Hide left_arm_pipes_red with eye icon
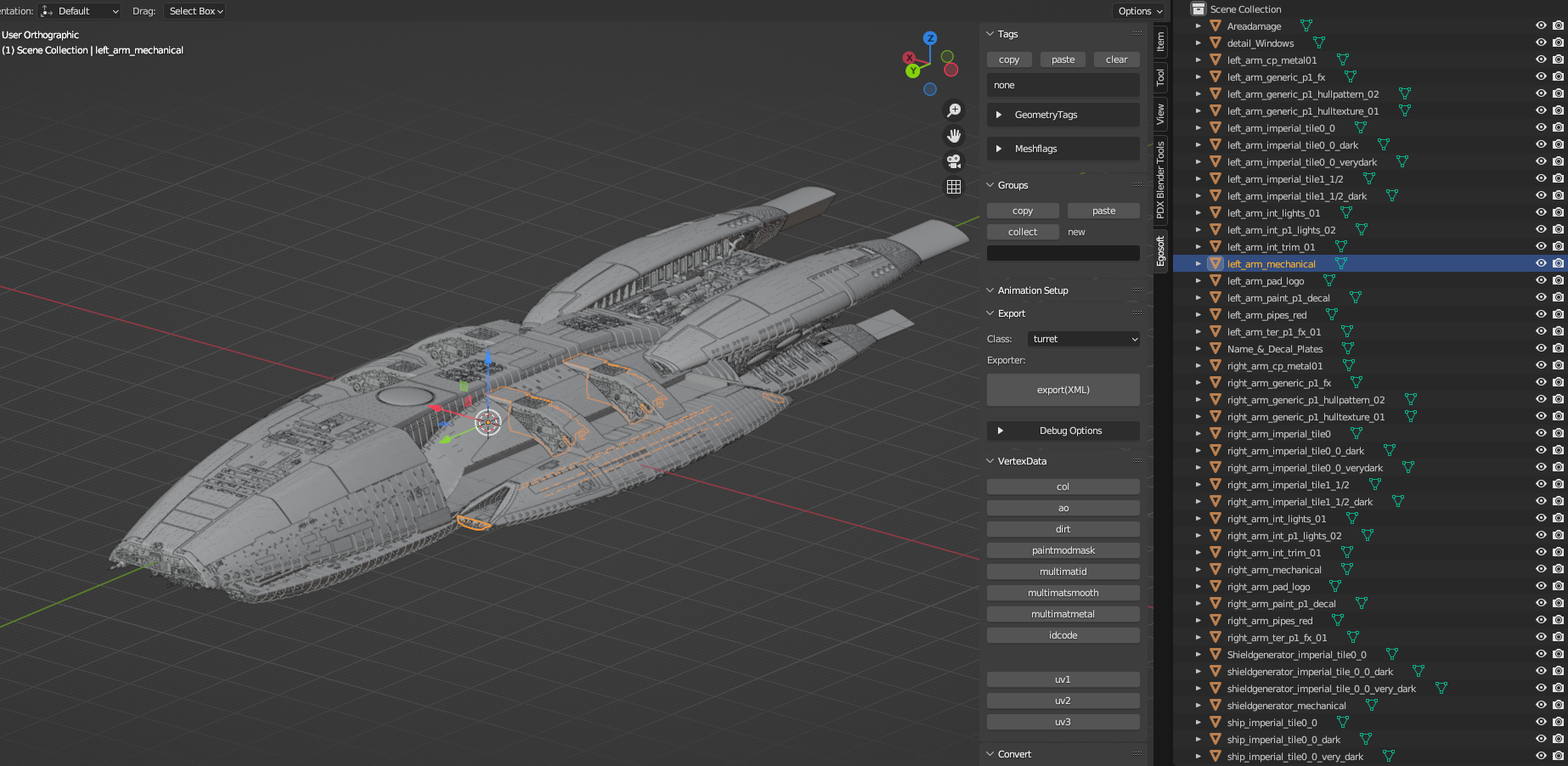 tap(1541, 314)
